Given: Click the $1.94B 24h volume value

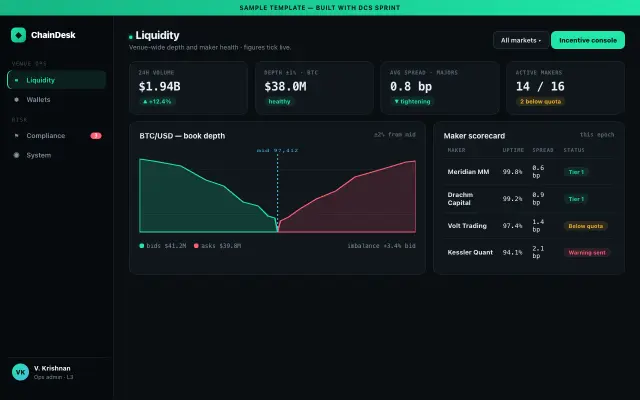Looking at the screenshot, I should tap(159, 87).
